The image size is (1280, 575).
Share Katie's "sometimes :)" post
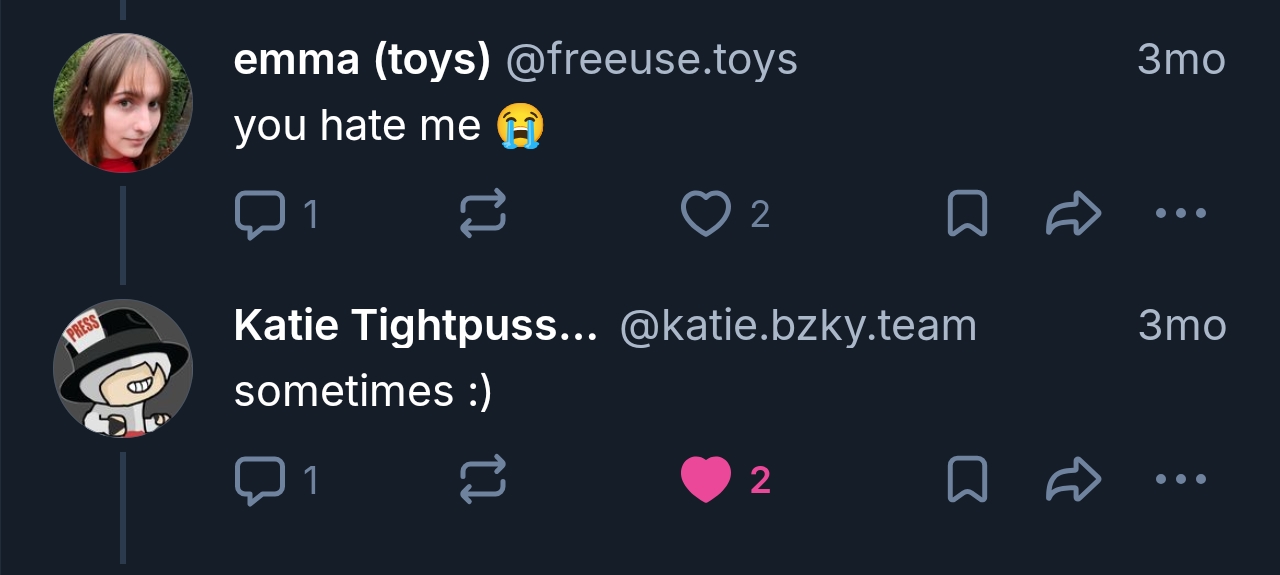pyautogui.click(x=1073, y=480)
